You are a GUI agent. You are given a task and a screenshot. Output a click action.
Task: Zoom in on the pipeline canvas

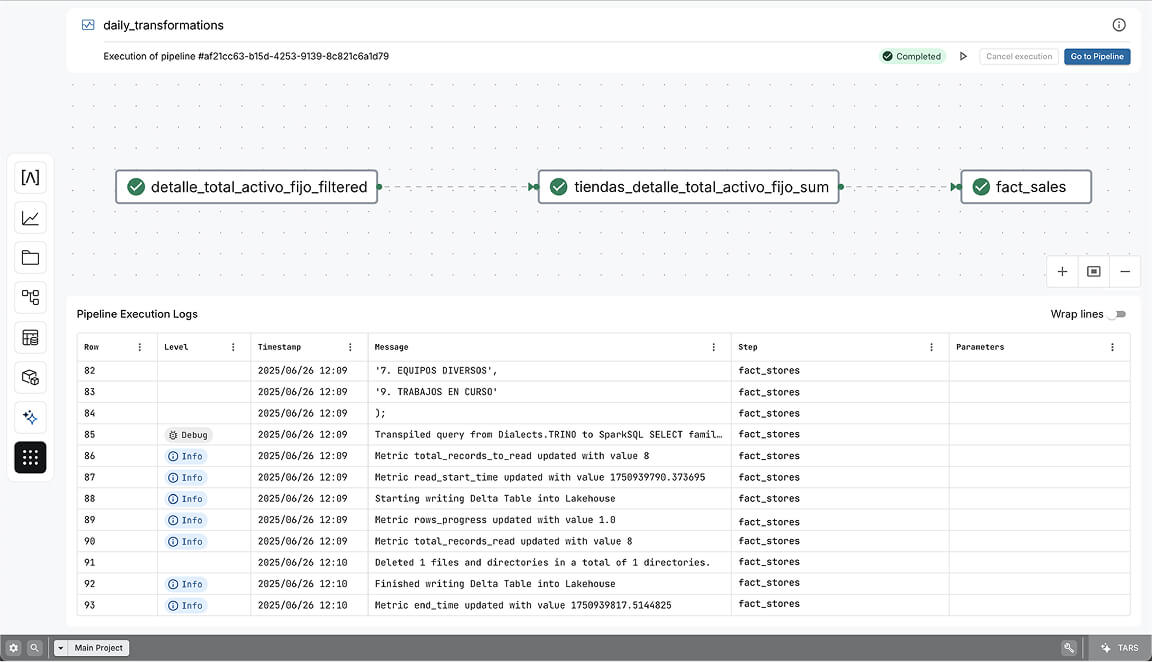coord(1062,272)
